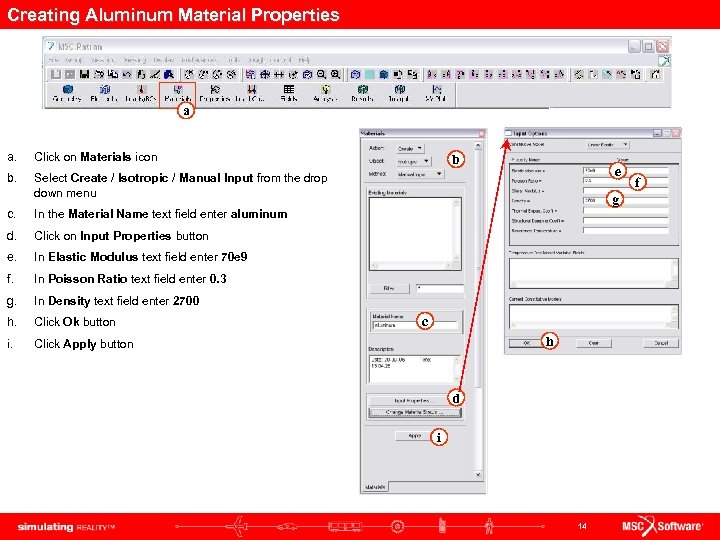Image resolution: width=720 pixels, height=540 pixels.
Task: Click the Apply button in Materials panel
Action: tap(415, 436)
